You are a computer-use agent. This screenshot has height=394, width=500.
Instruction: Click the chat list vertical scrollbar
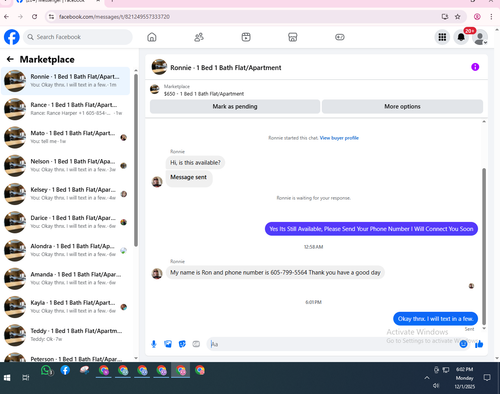coord(136,160)
